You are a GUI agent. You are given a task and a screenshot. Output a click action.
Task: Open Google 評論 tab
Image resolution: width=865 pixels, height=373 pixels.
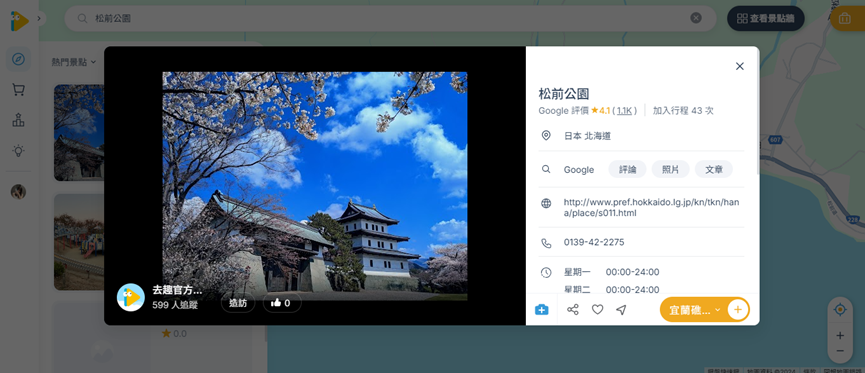pos(627,169)
